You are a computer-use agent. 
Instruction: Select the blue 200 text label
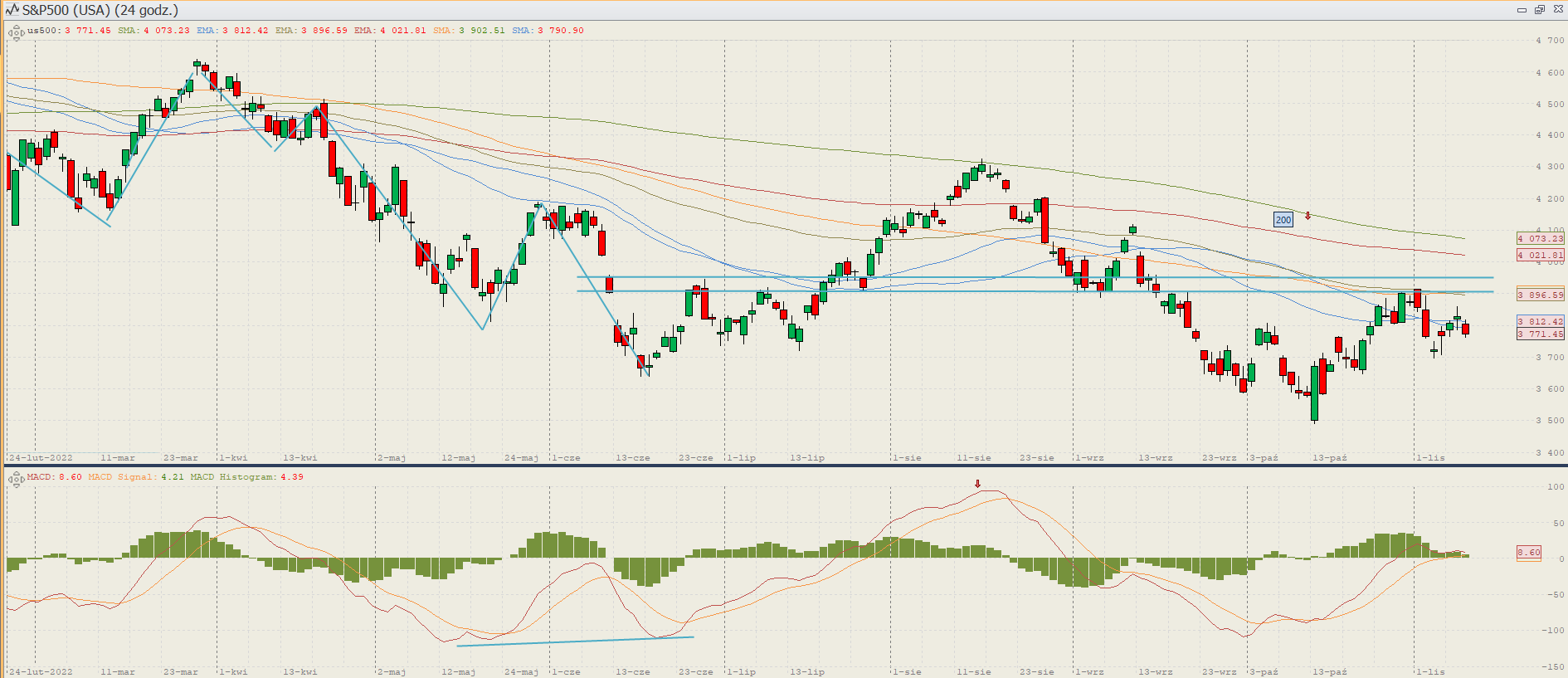click(1283, 220)
